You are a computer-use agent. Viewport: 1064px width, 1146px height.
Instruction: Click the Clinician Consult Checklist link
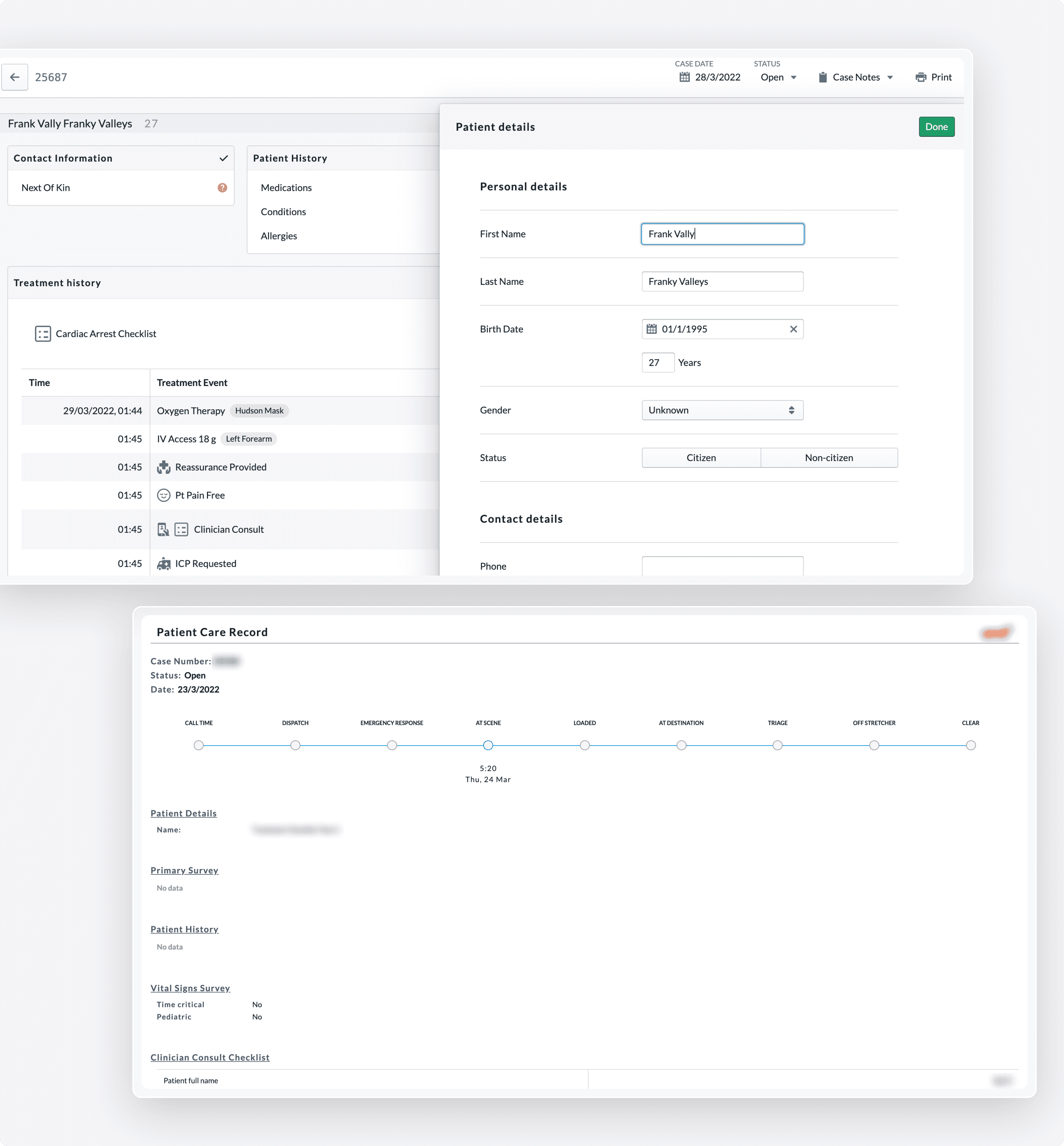(210, 1057)
